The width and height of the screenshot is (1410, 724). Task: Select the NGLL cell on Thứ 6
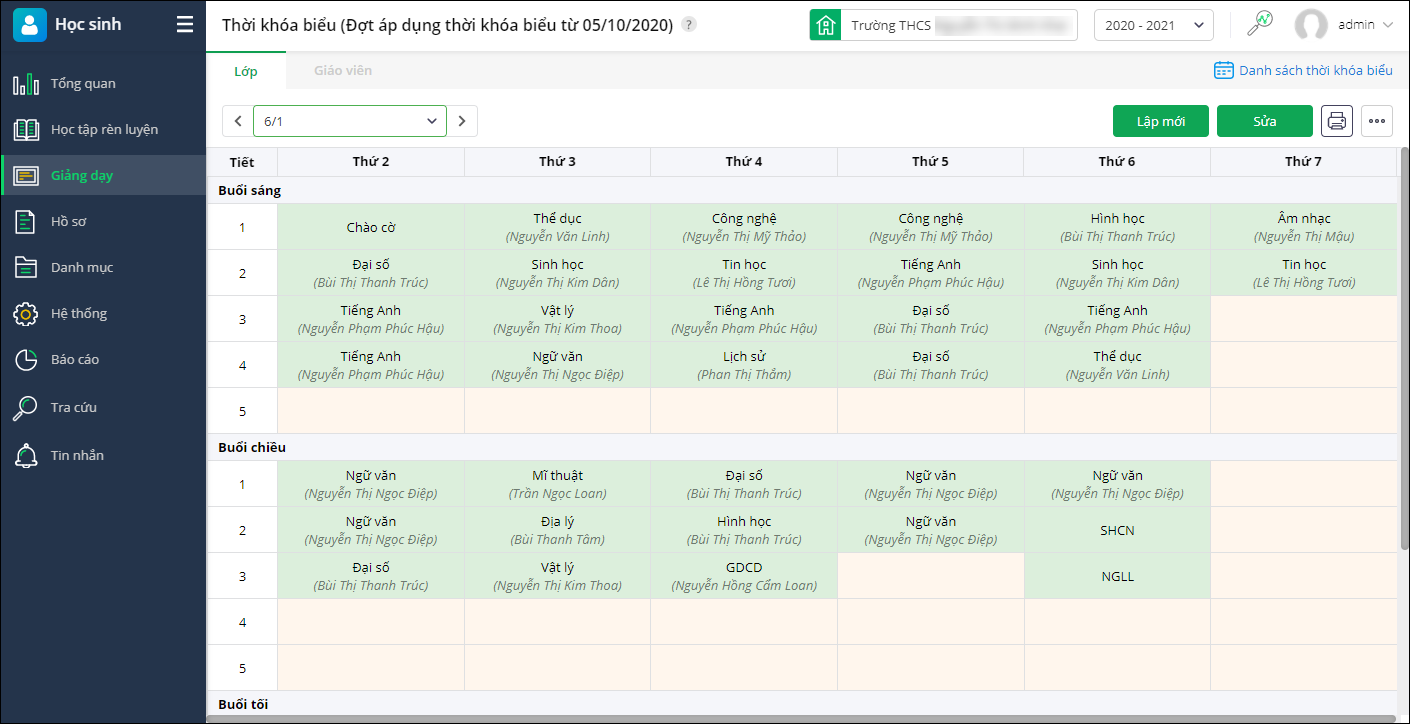tap(1117, 576)
